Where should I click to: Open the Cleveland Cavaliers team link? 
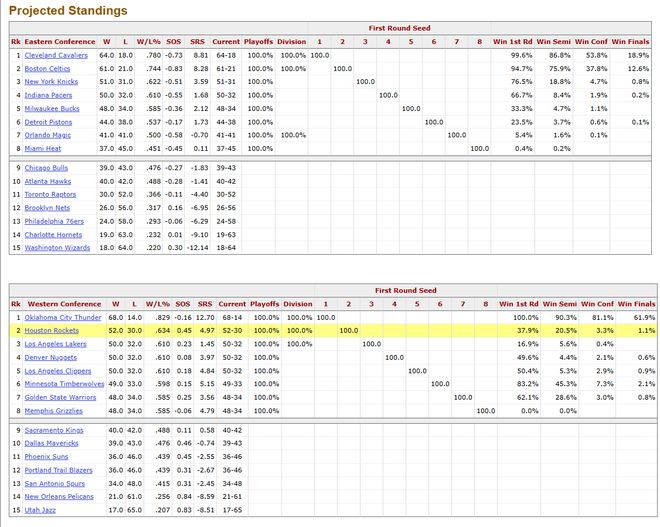tap(54, 55)
